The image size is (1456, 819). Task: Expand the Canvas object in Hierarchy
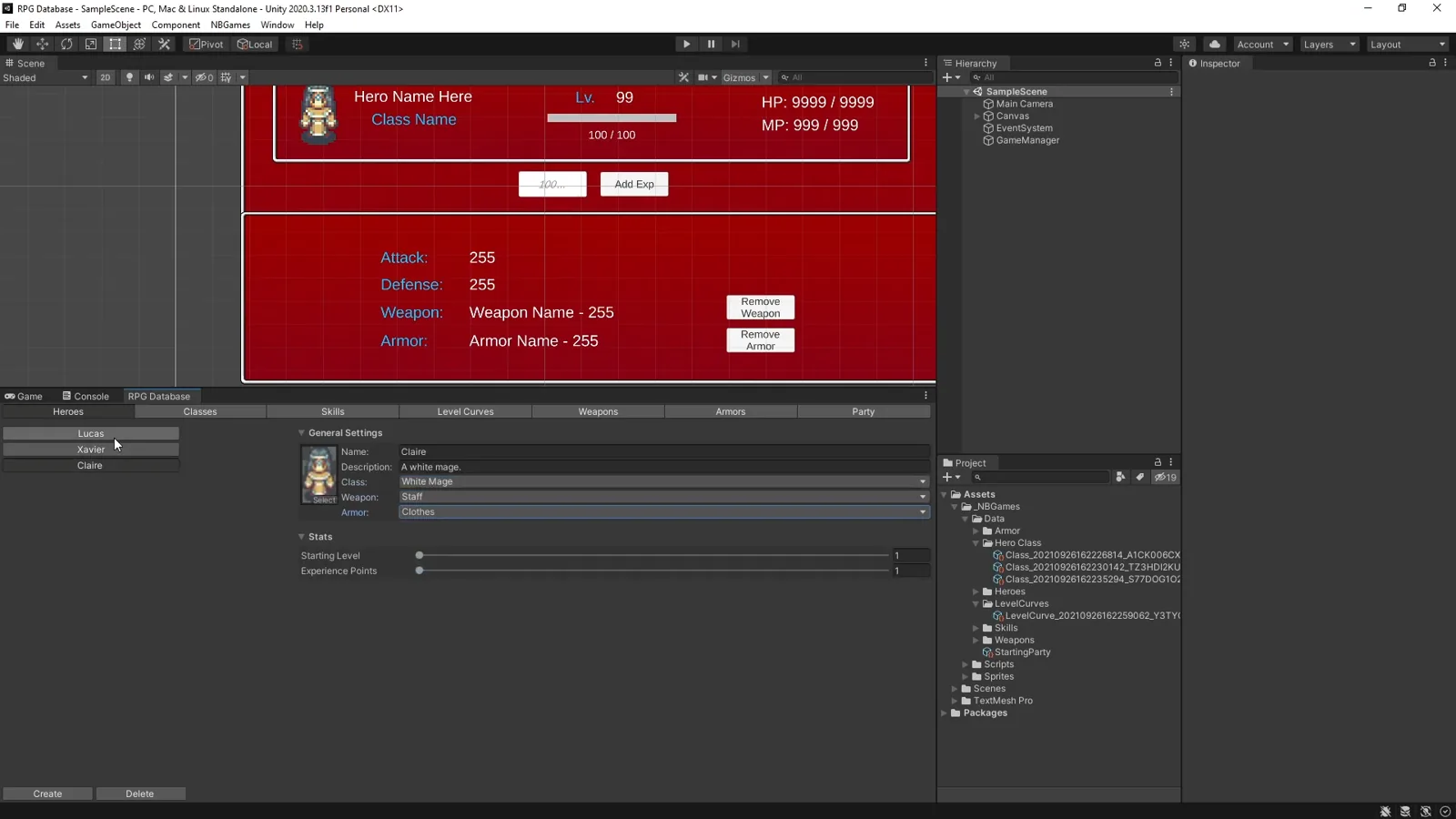976,116
